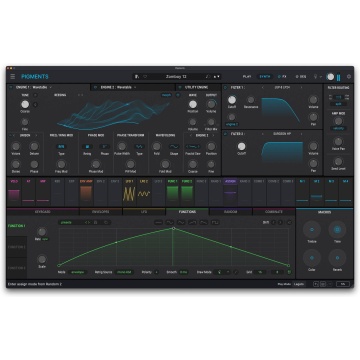Click the preset name in the top bar

(x=176, y=77)
